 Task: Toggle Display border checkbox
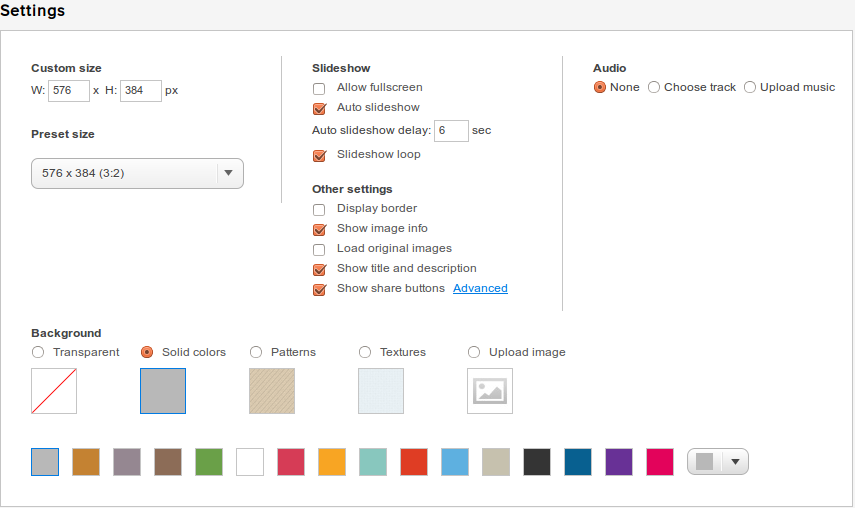[319, 209]
